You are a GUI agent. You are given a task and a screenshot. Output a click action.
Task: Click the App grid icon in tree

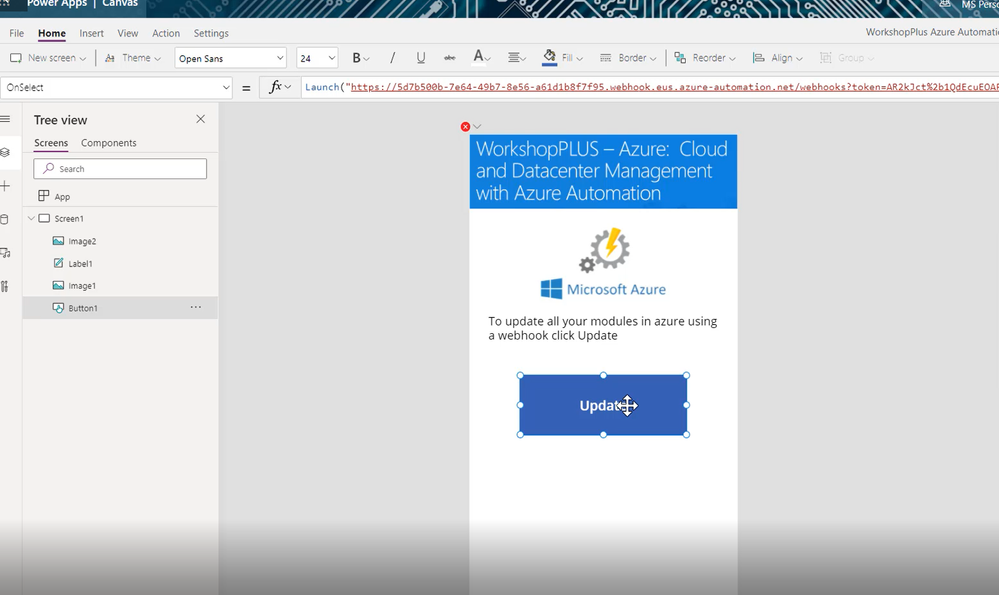[x=43, y=196]
